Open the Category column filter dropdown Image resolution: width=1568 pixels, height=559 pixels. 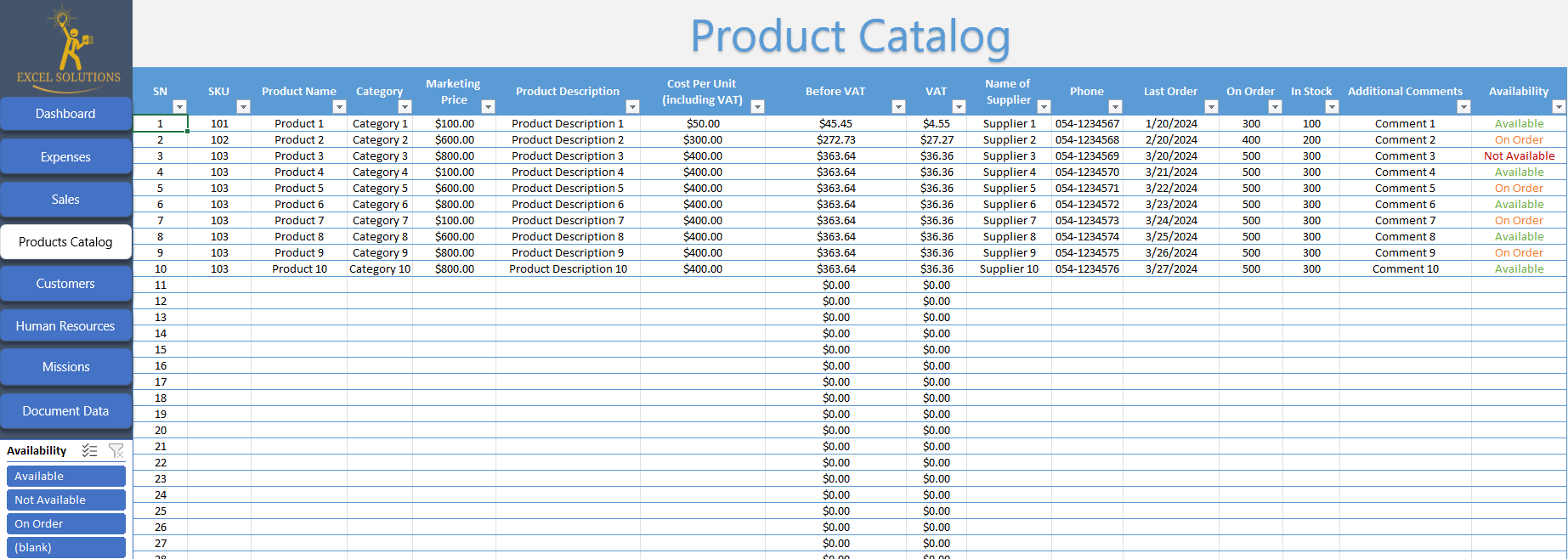click(x=405, y=107)
